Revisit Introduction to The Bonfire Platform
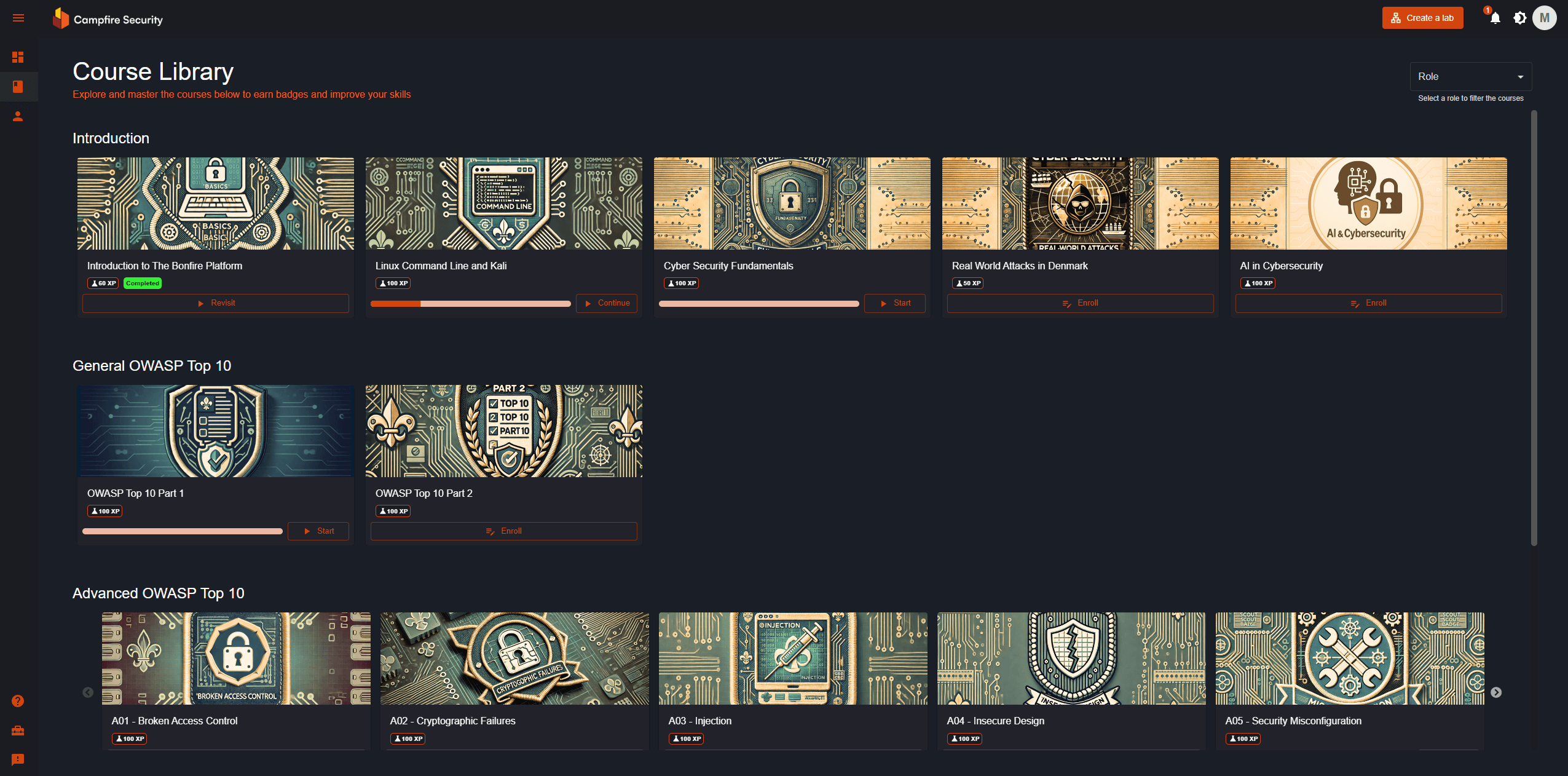The width and height of the screenshot is (1568, 776). tap(216, 303)
